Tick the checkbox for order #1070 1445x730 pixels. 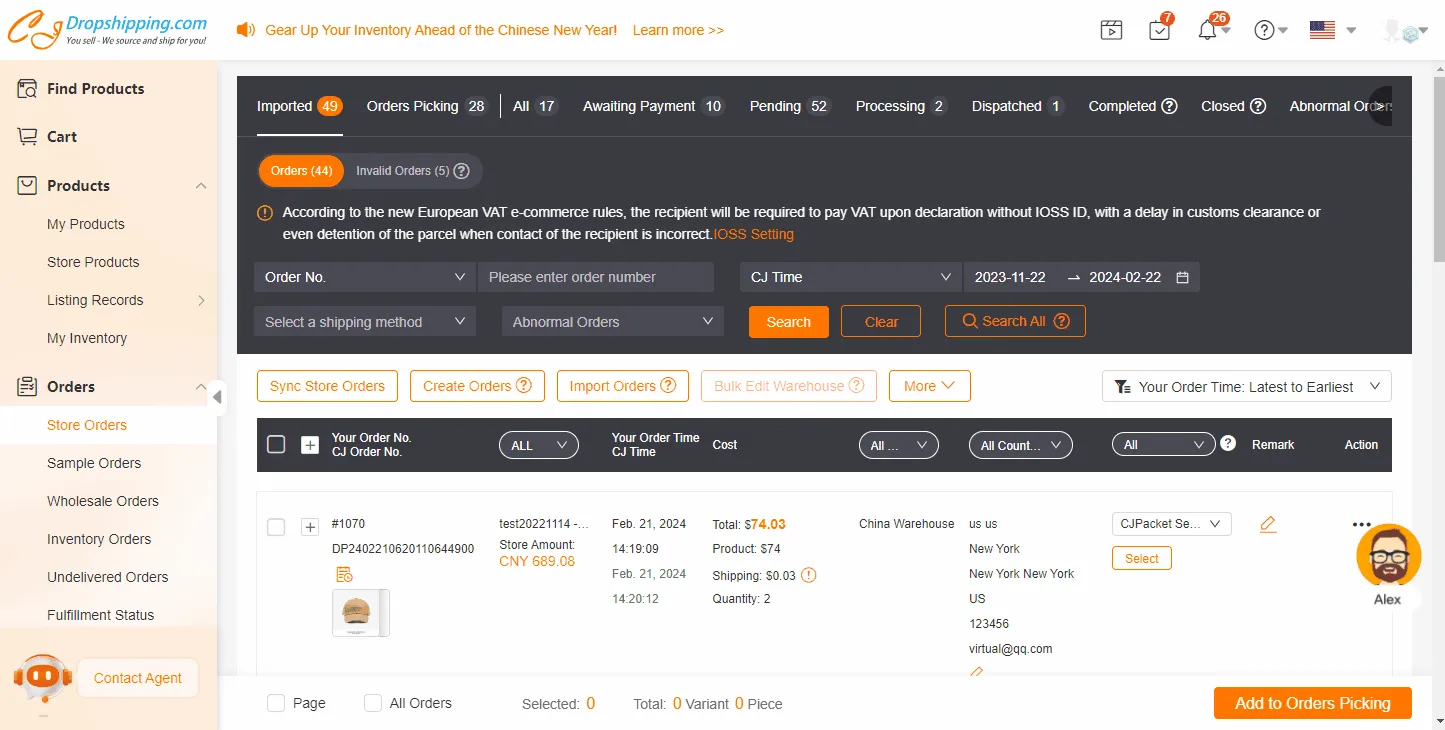click(276, 527)
